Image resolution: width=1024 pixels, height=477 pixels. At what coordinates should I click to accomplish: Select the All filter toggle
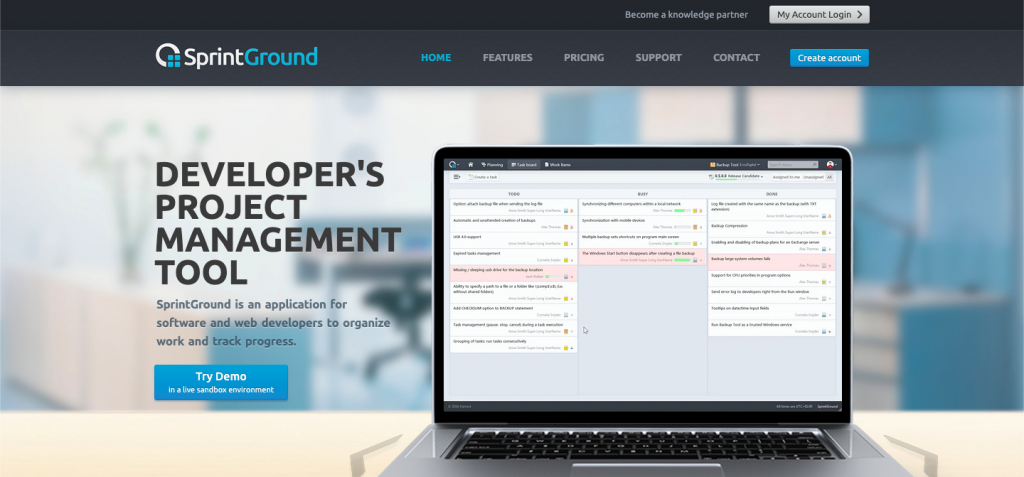coord(829,177)
